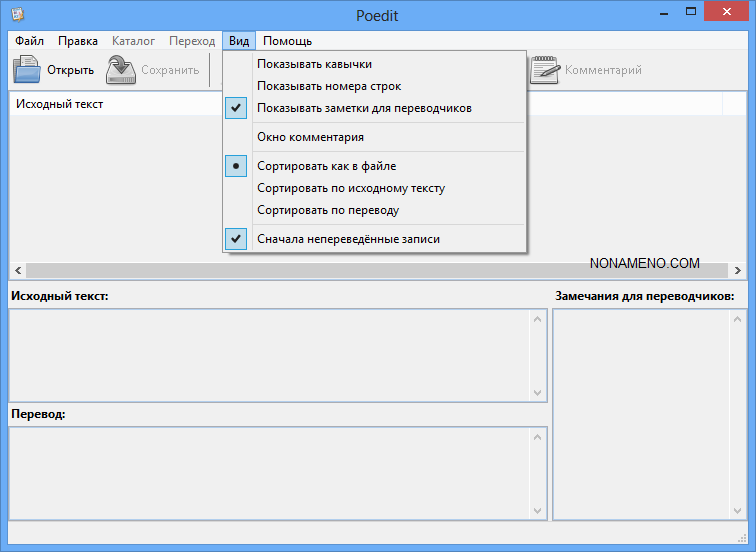Choose Сортировать по исходному тексту

point(350,188)
